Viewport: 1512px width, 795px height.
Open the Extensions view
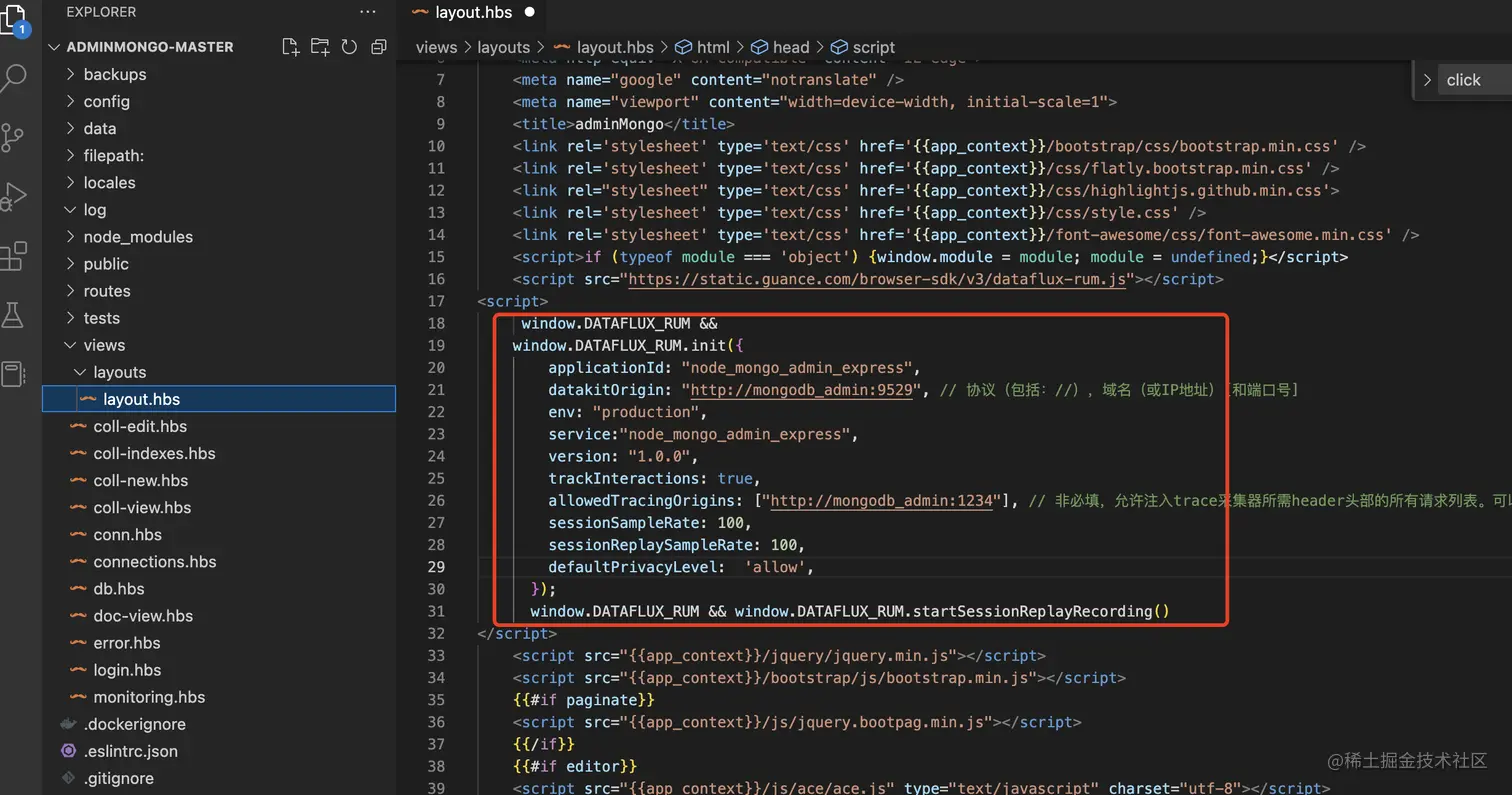pos(13,256)
